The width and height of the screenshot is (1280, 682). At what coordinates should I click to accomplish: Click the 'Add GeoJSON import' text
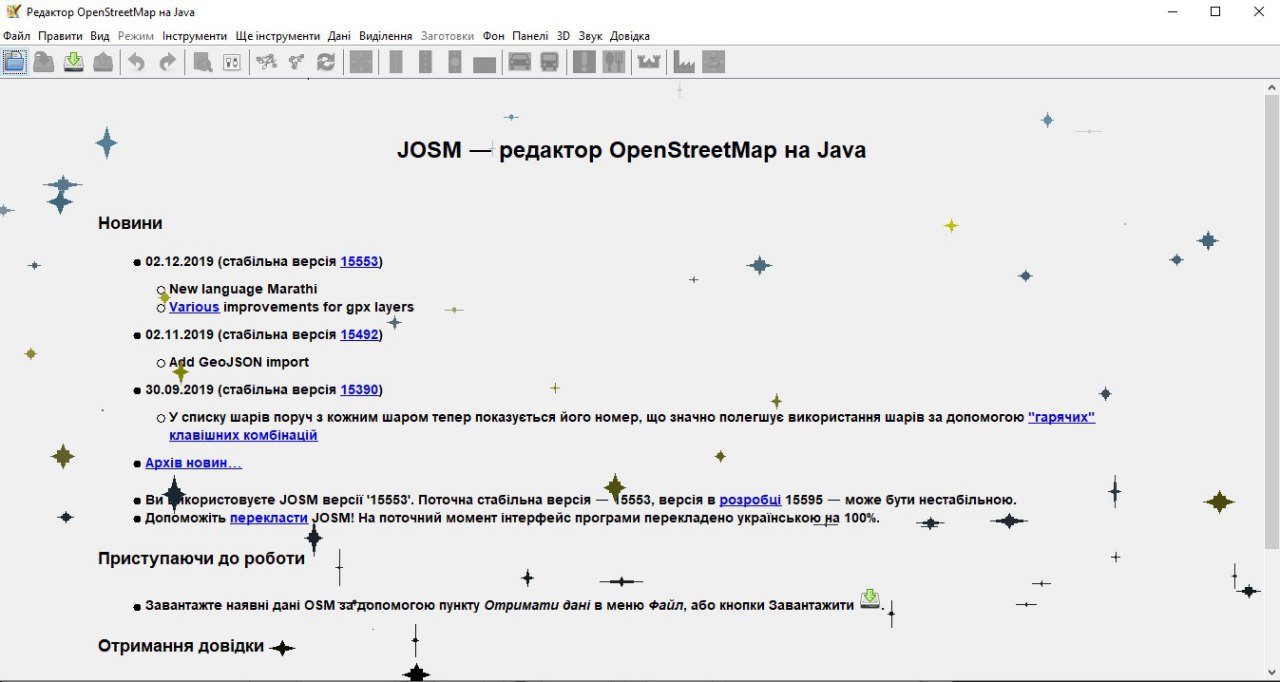pyautogui.click(x=239, y=362)
